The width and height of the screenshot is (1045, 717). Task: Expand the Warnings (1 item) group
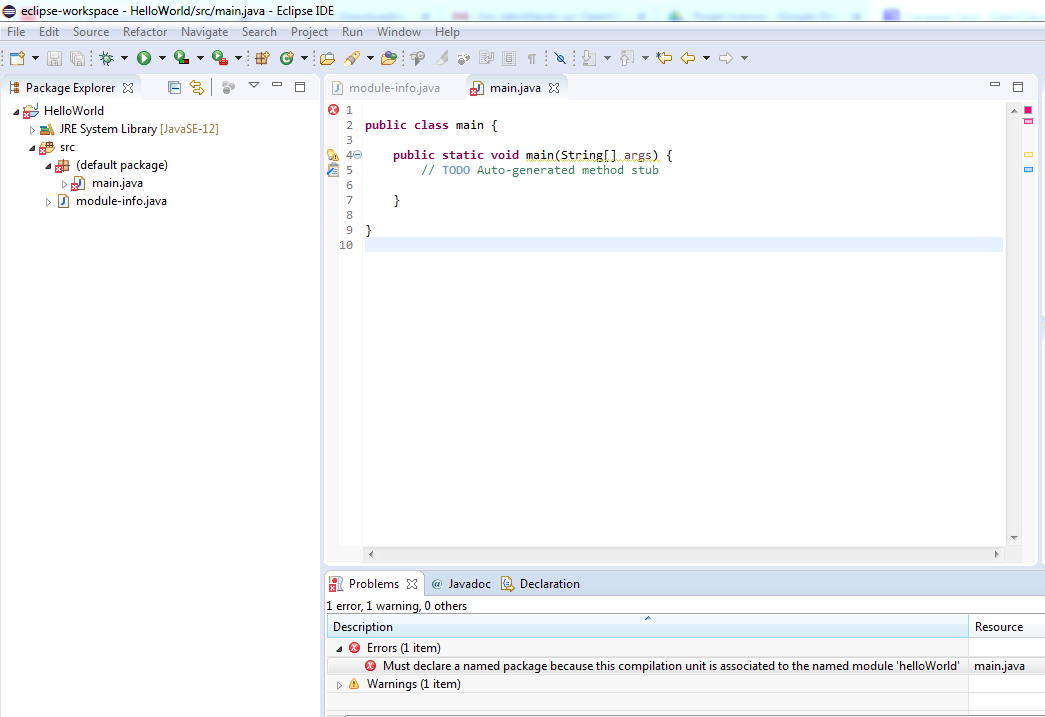click(x=339, y=685)
